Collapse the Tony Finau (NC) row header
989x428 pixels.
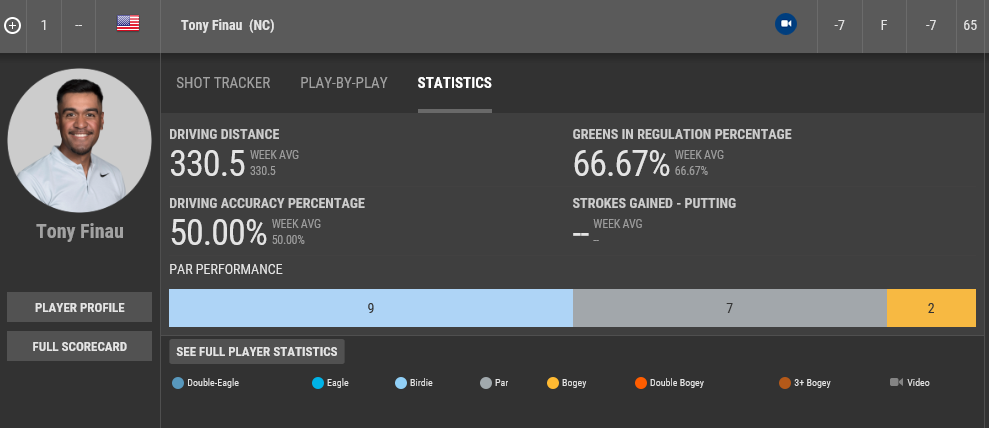click(228, 25)
